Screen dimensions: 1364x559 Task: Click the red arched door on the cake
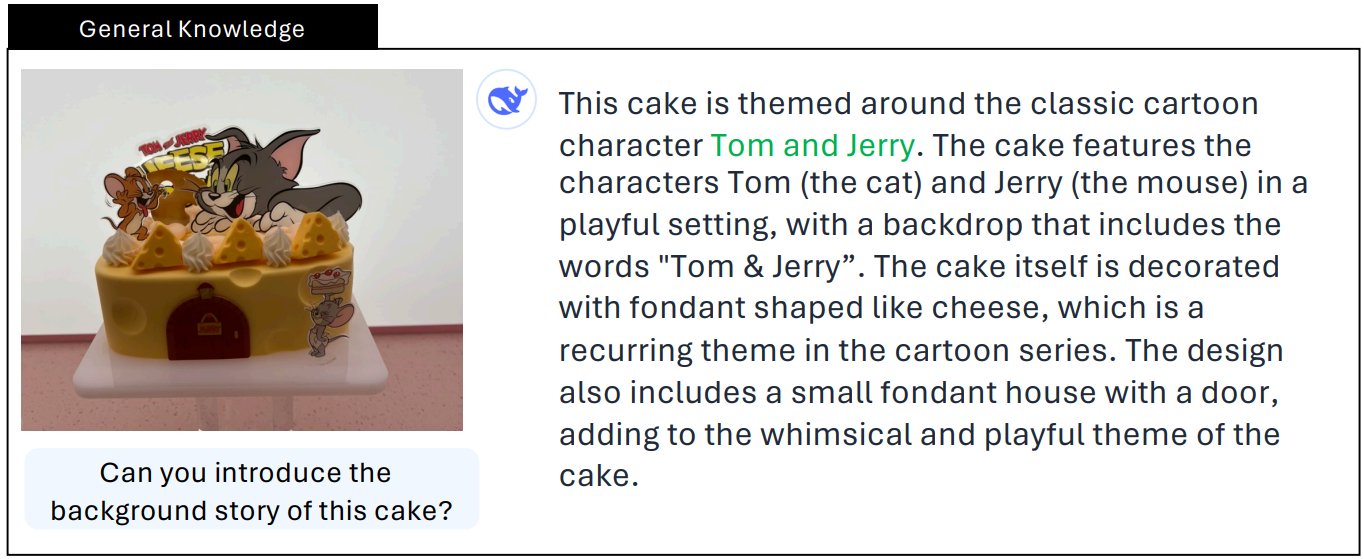[x=207, y=326]
